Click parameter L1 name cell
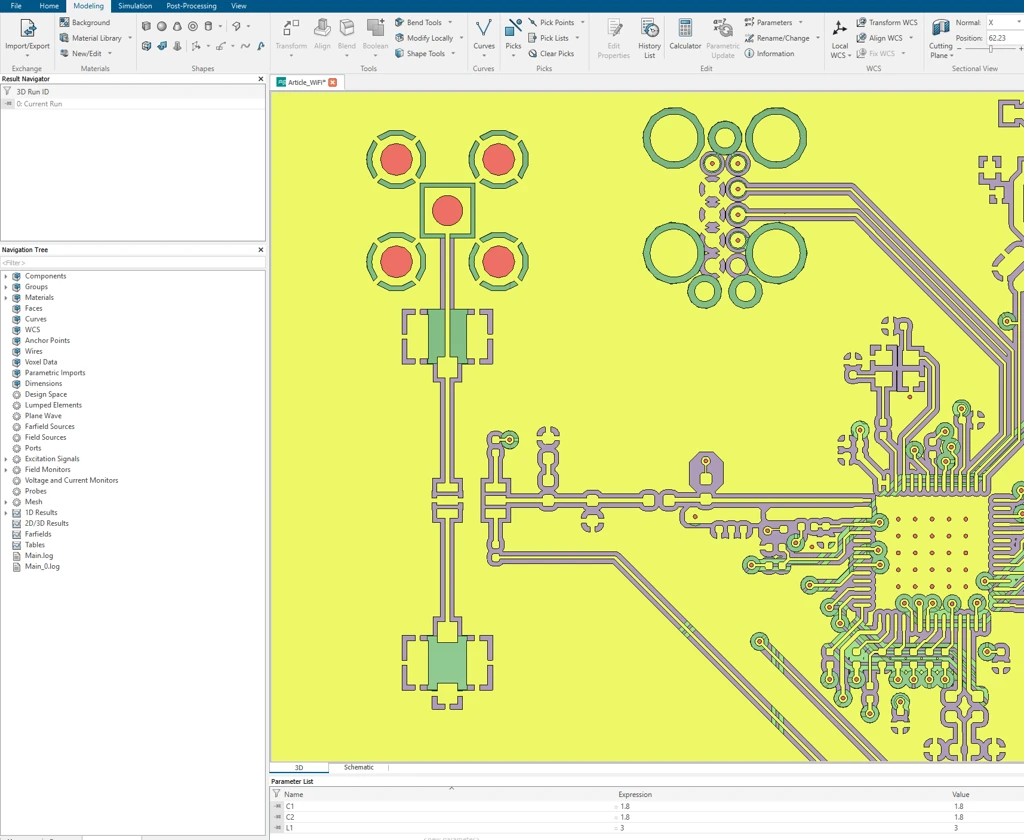 [289, 828]
